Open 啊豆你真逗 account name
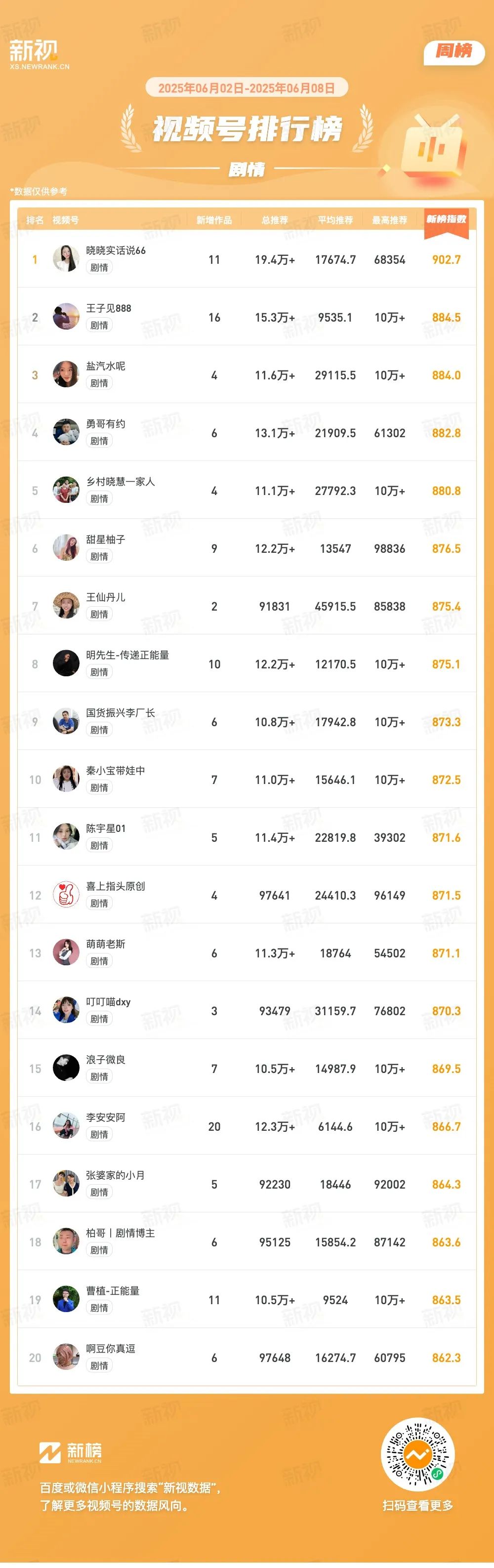The height and width of the screenshot is (1568, 494). pos(110,1348)
